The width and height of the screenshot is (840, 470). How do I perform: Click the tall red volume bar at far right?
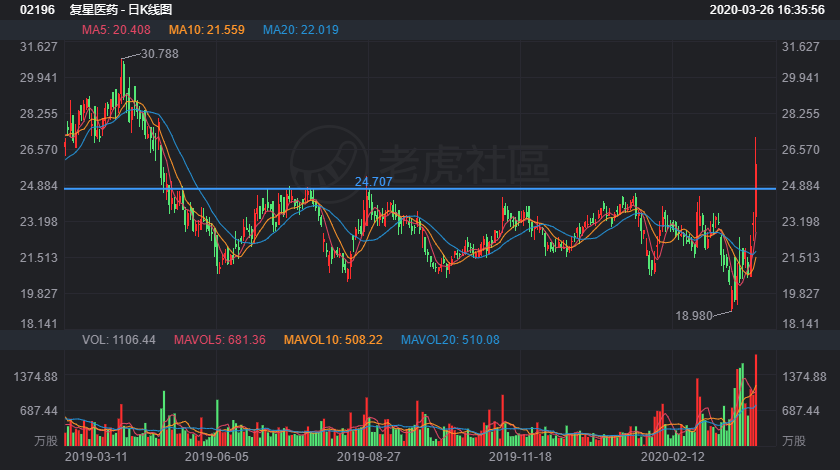pyautogui.click(x=756, y=400)
